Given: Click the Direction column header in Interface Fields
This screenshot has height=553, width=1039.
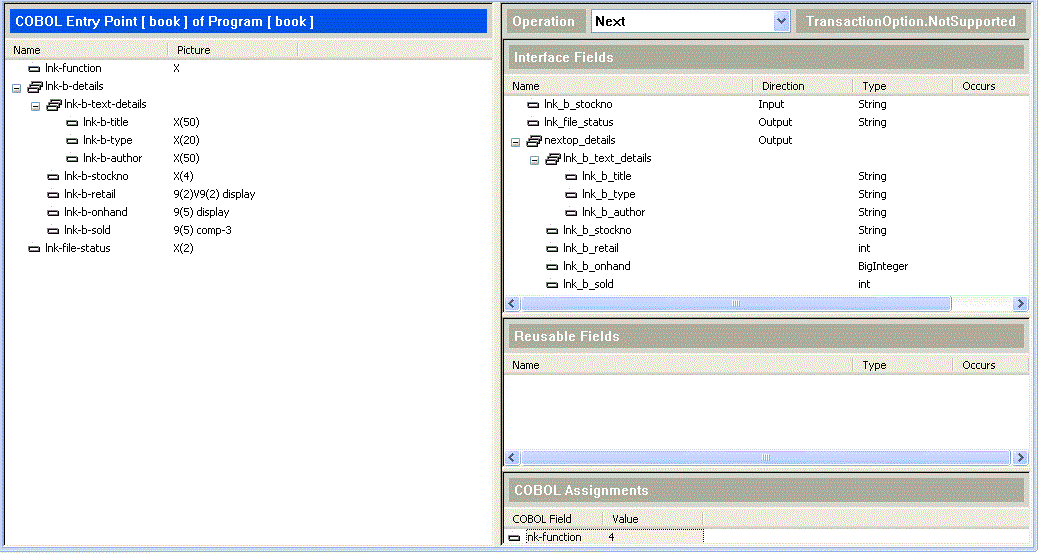Looking at the screenshot, I should [783, 86].
